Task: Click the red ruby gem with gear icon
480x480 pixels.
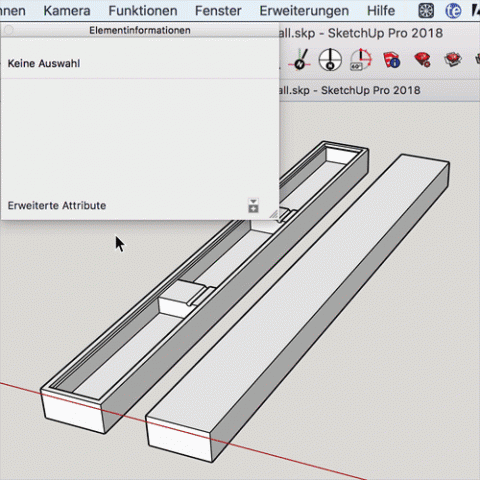Action: click(x=422, y=60)
